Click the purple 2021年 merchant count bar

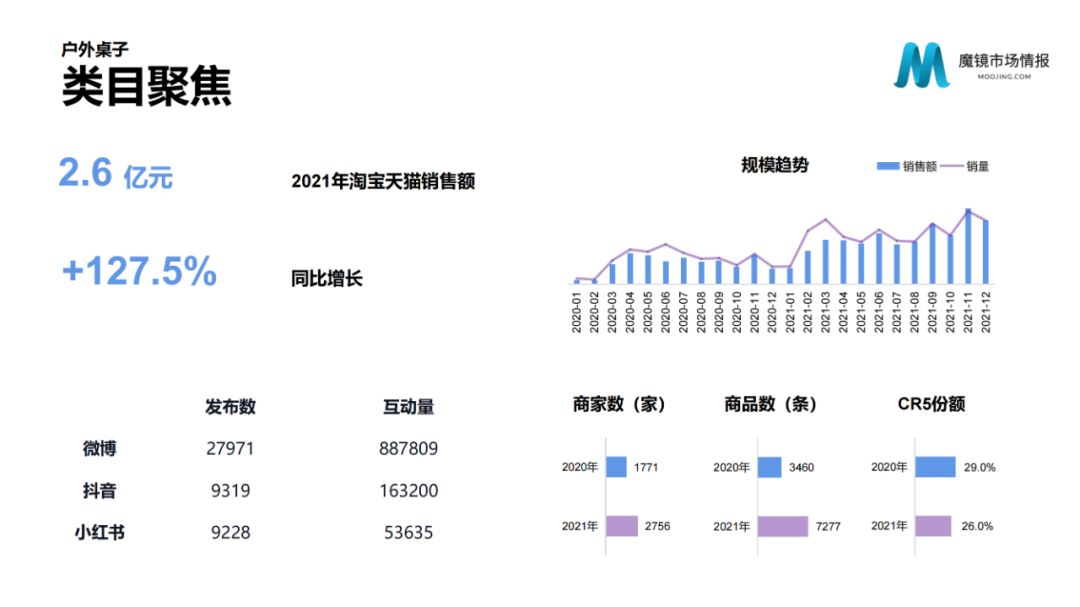pos(622,526)
